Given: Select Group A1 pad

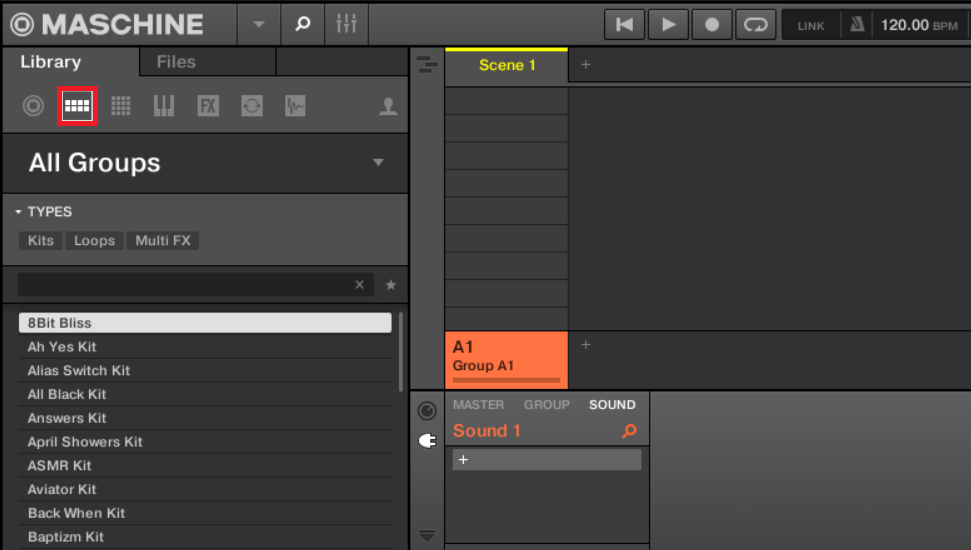Looking at the screenshot, I should 507,360.
